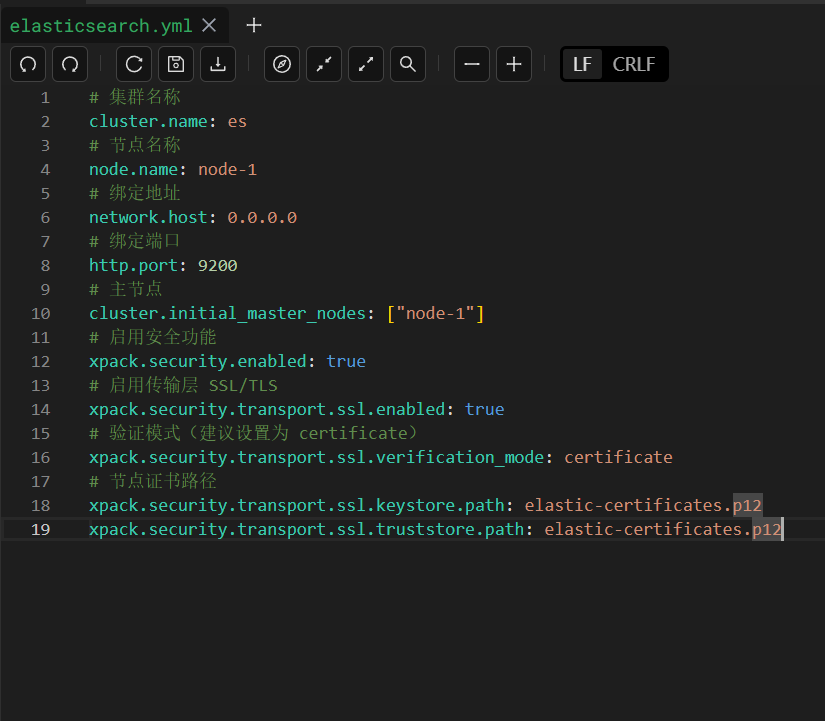Click line number 19 in the gutter
Screen dimensions: 825x721
tap(41, 529)
